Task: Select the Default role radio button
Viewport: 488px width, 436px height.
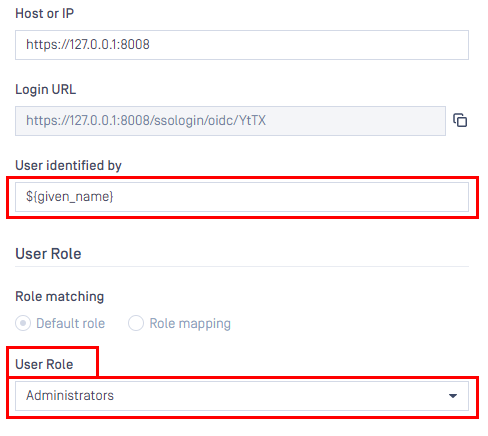Action: tap(23, 323)
